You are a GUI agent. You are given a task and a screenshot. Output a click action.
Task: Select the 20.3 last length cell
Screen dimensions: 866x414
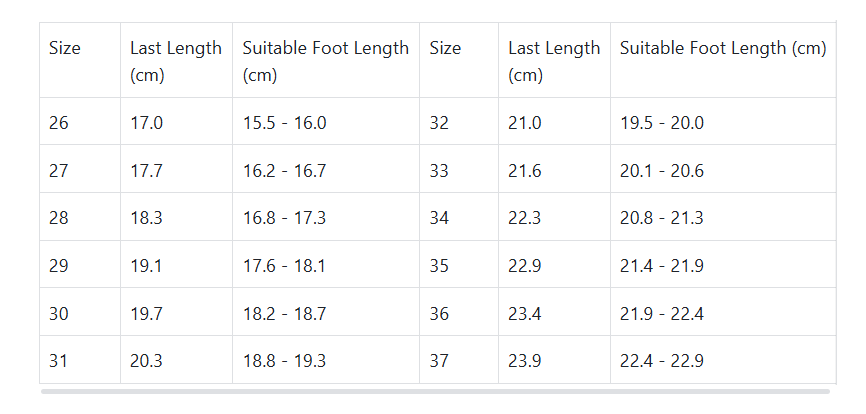[x=146, y=361]
